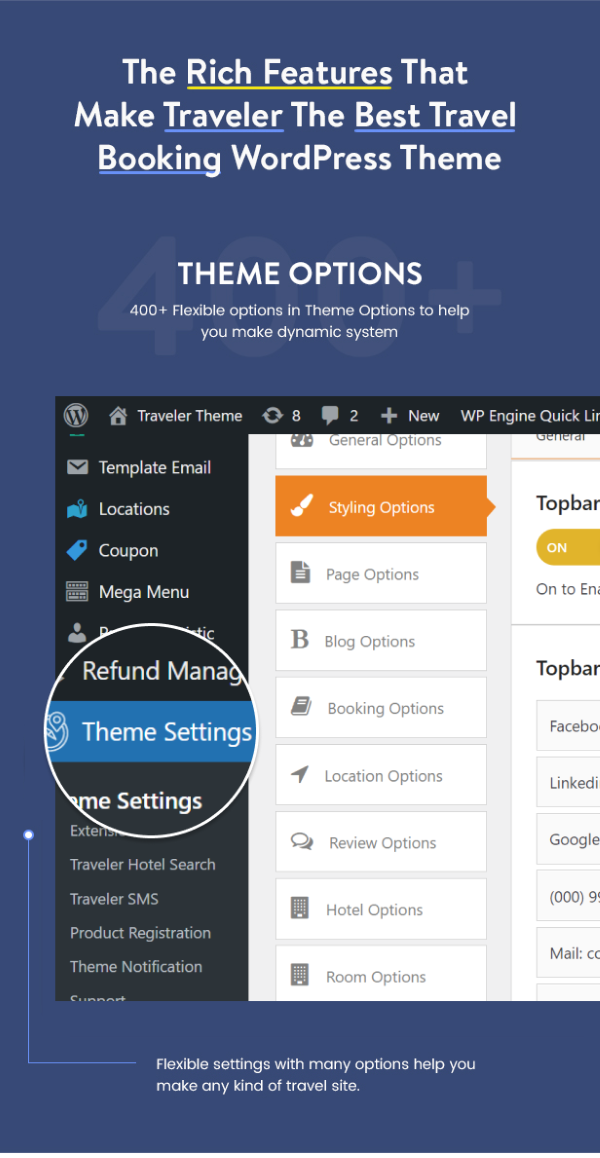The width and height of the screenshot is (600, 1158).
Task: Click the Product Registration link
Action: click(x=140, y=933)
